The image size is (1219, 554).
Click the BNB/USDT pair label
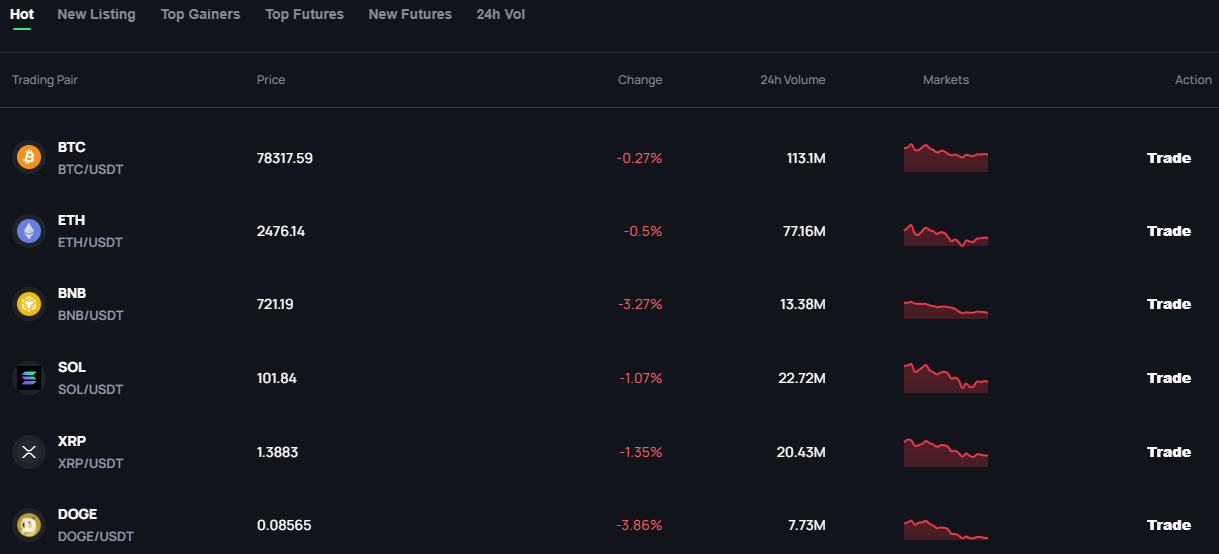pyautogui.click(x=91, y=316)
